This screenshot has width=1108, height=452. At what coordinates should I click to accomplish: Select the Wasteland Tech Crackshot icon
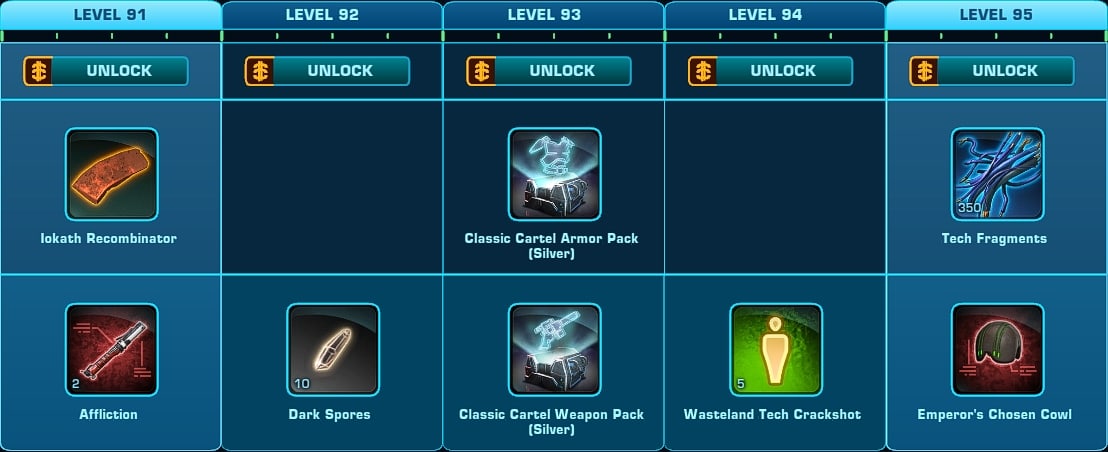[776, 350]
